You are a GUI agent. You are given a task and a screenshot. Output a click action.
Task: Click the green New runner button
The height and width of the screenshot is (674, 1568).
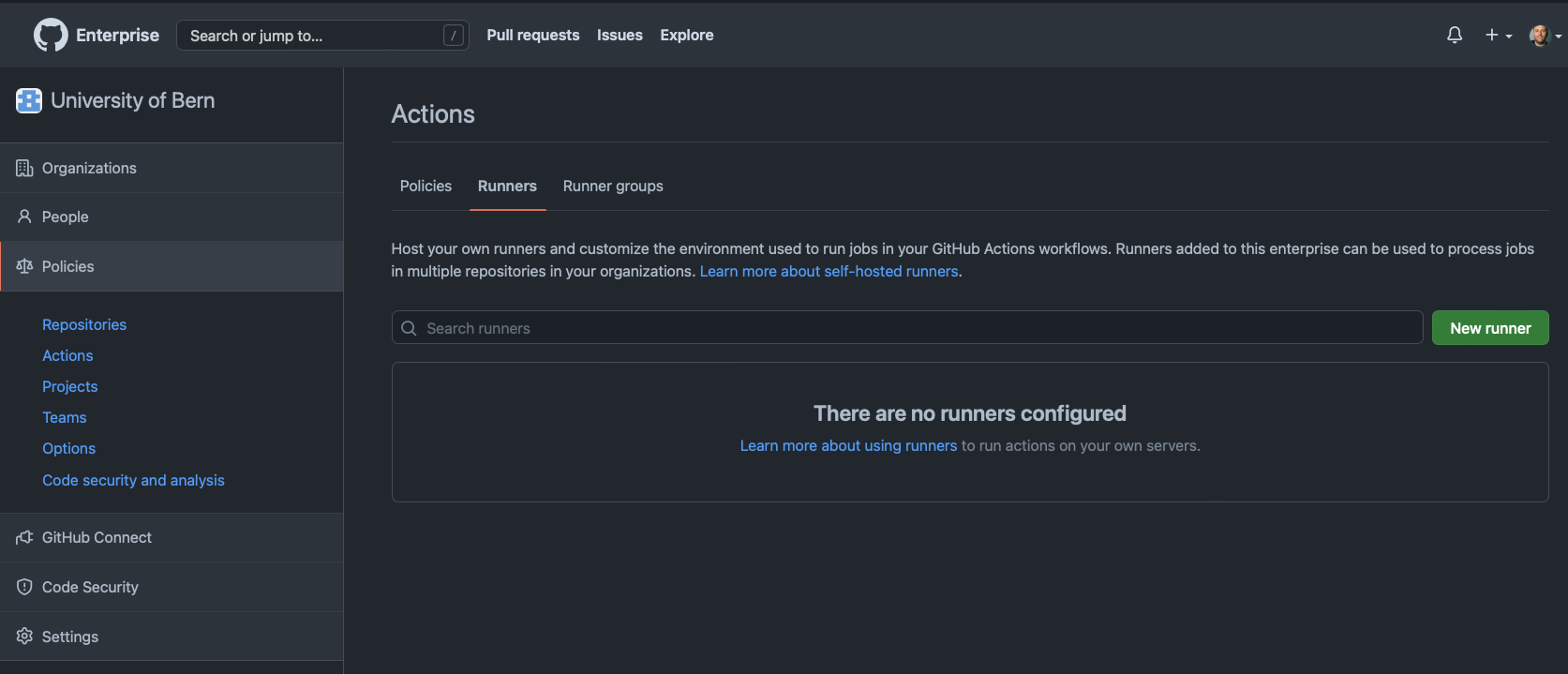[1489, 328]
